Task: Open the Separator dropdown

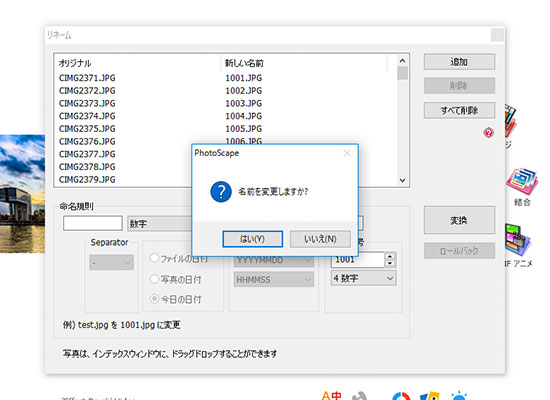Action: click(x=112, y=262)
